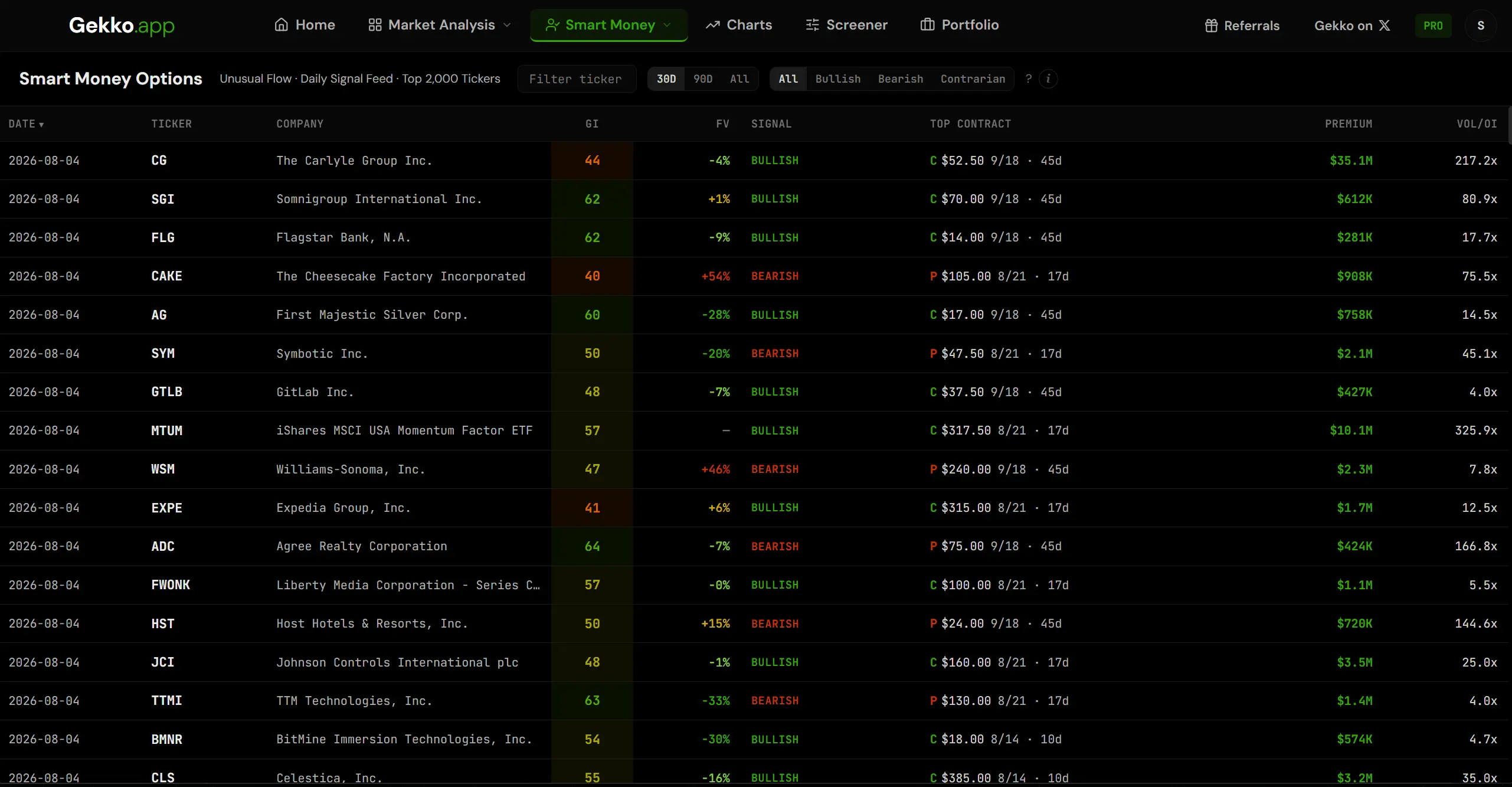Screen dimensions: 1512x787
Task: Click the Market Analysis grid icon
Action: (x=375, y=25)
